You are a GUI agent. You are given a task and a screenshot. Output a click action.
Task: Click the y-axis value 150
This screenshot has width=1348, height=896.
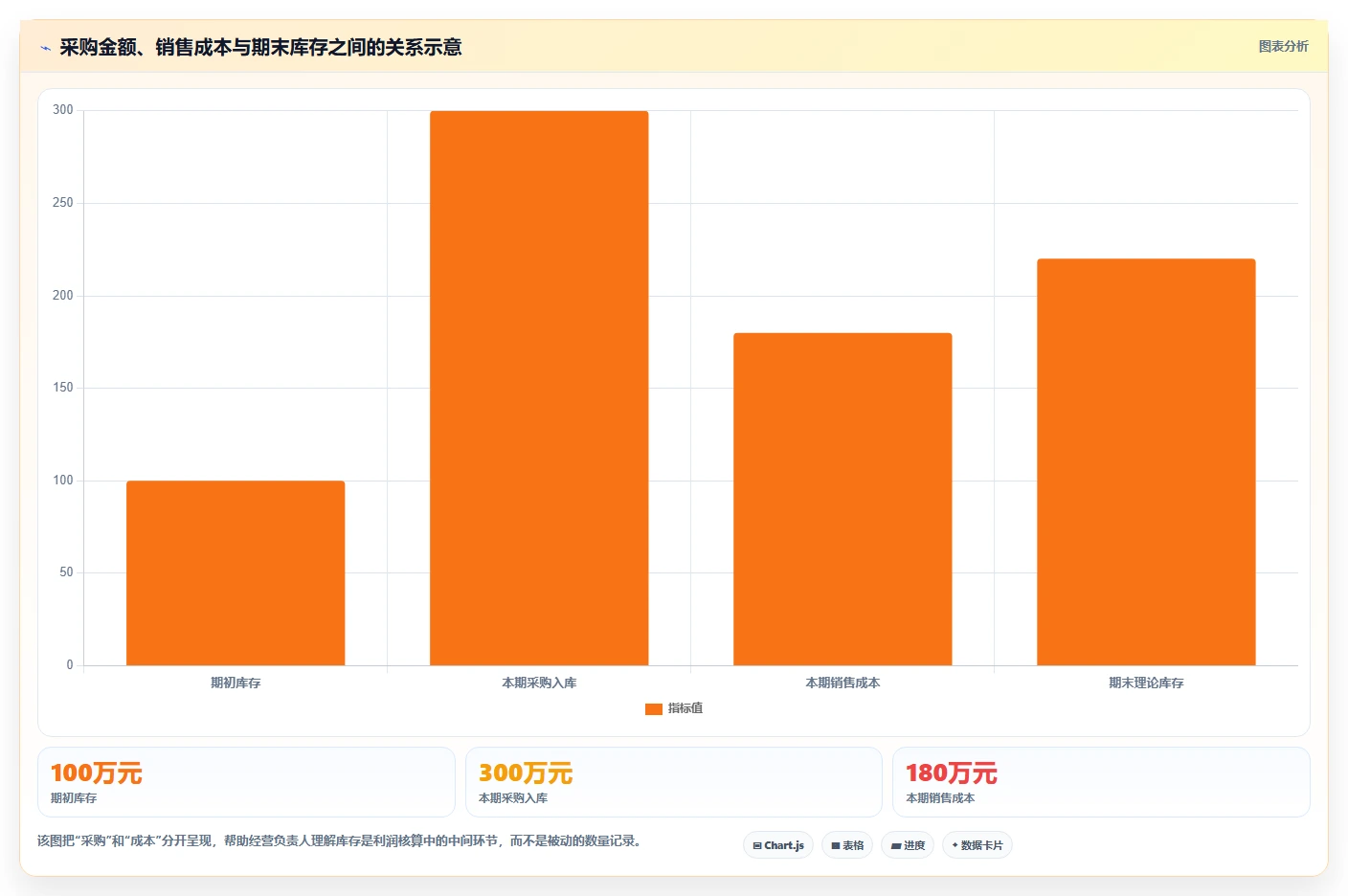(63, 388)
